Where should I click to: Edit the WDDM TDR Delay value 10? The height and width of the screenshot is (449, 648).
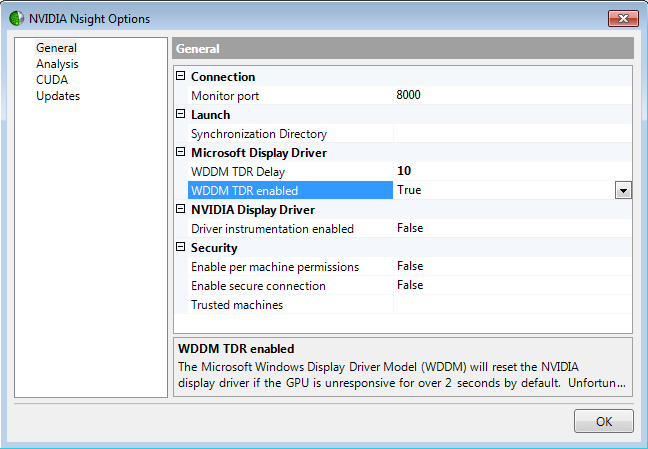[512, 171]
